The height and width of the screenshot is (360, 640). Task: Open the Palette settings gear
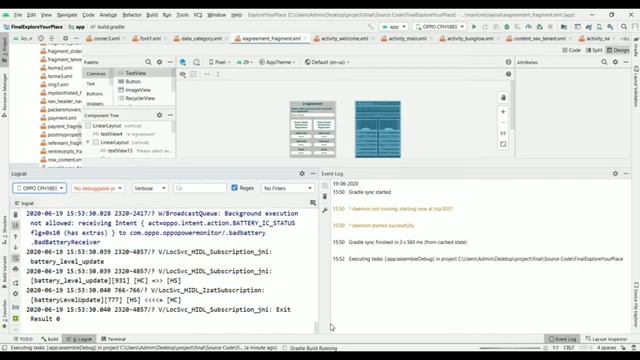coord(160,62)
